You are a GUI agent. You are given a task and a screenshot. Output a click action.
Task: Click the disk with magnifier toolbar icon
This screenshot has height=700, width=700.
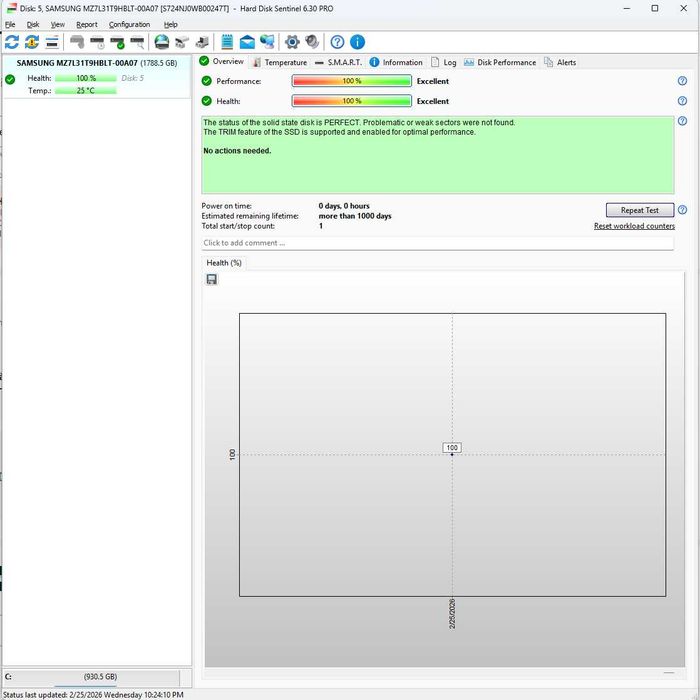(138, 42)
